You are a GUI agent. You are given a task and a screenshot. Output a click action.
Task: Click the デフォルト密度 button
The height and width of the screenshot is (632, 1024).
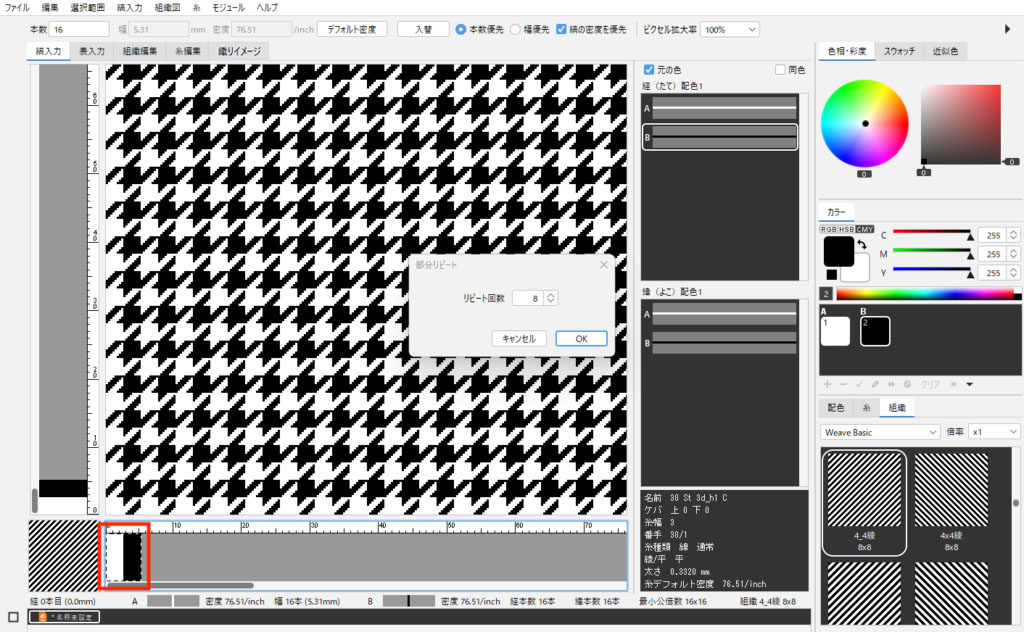pos(351,30)
